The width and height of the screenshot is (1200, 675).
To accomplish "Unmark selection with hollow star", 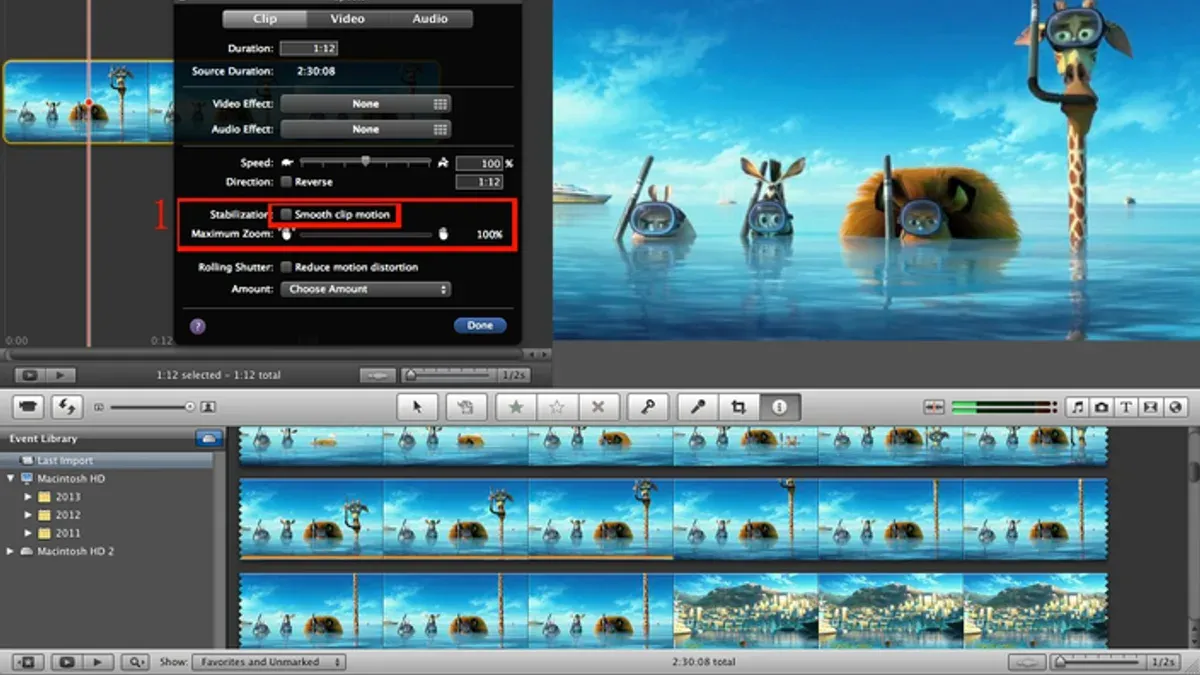I will pos(557,407).
